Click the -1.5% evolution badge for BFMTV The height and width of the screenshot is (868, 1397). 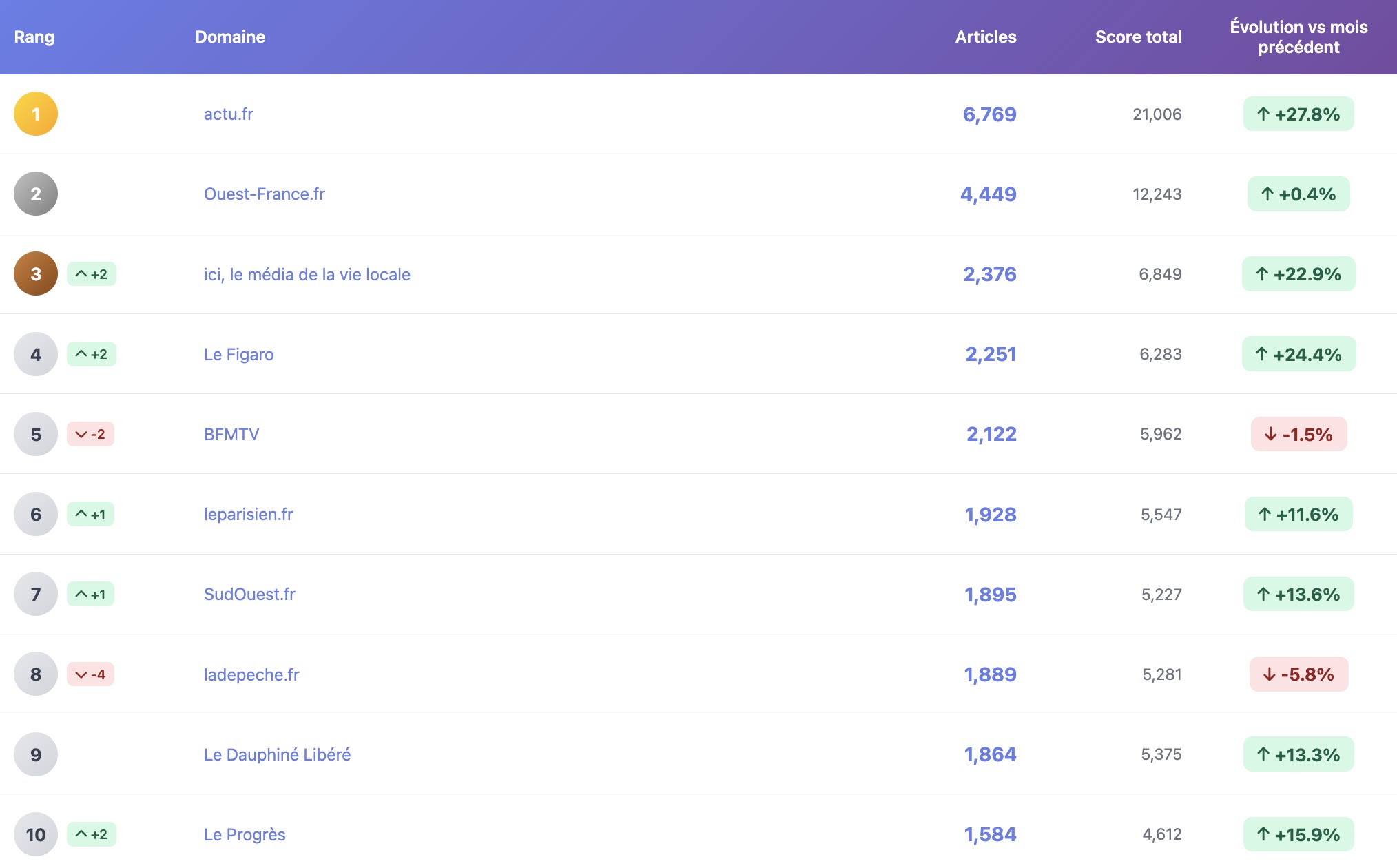[1298, 435]
